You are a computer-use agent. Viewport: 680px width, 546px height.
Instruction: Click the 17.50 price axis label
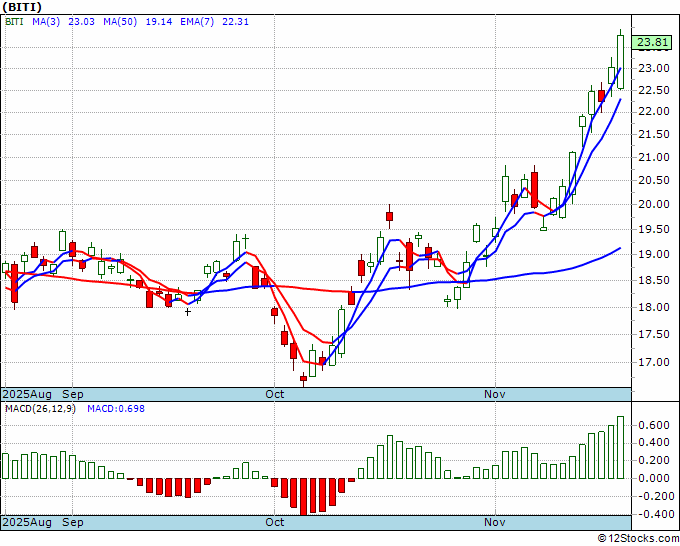(x=654, y=334)
